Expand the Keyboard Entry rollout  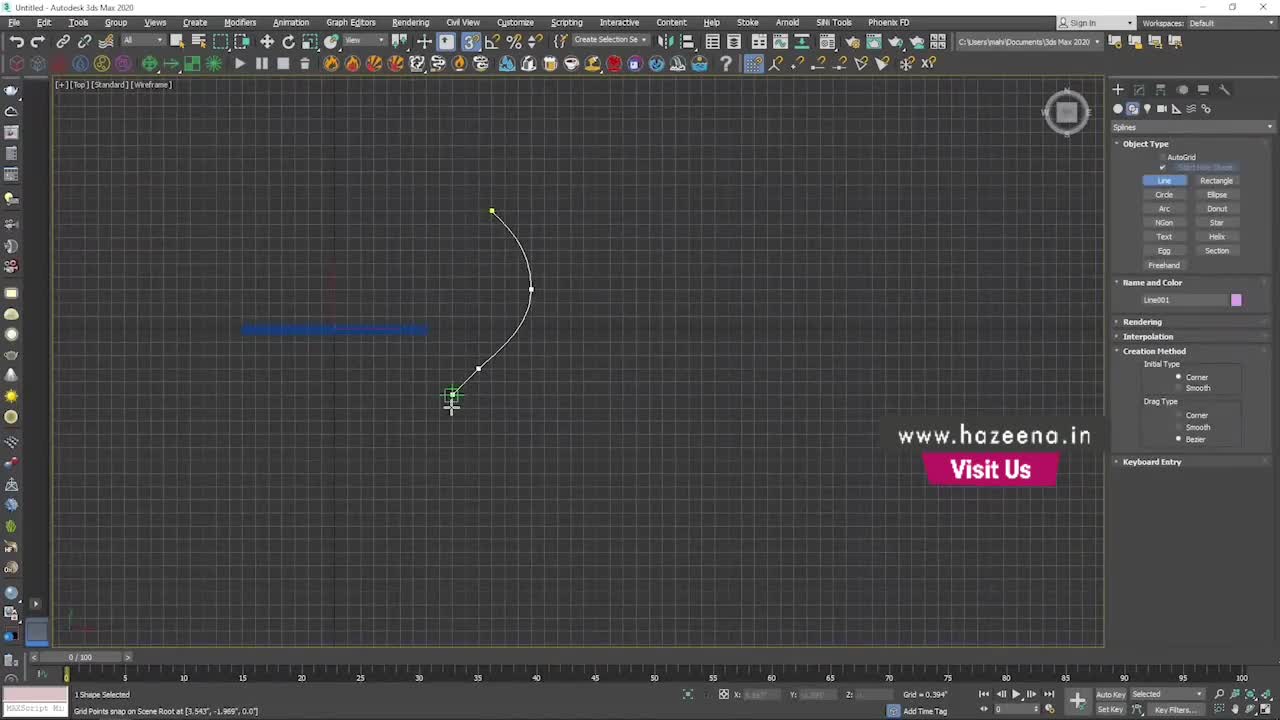(x=1152, y=462)
